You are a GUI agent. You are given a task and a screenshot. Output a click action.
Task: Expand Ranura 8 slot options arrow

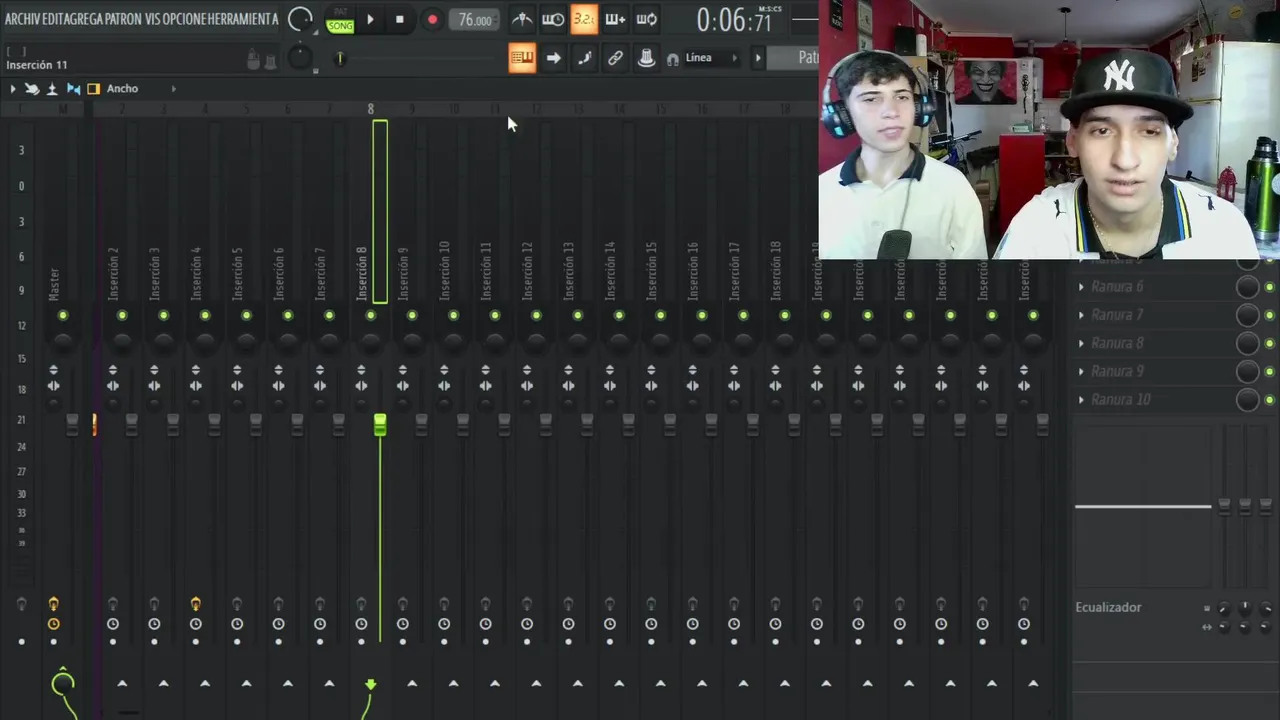pyautogui.click(x=1081, y=343)
